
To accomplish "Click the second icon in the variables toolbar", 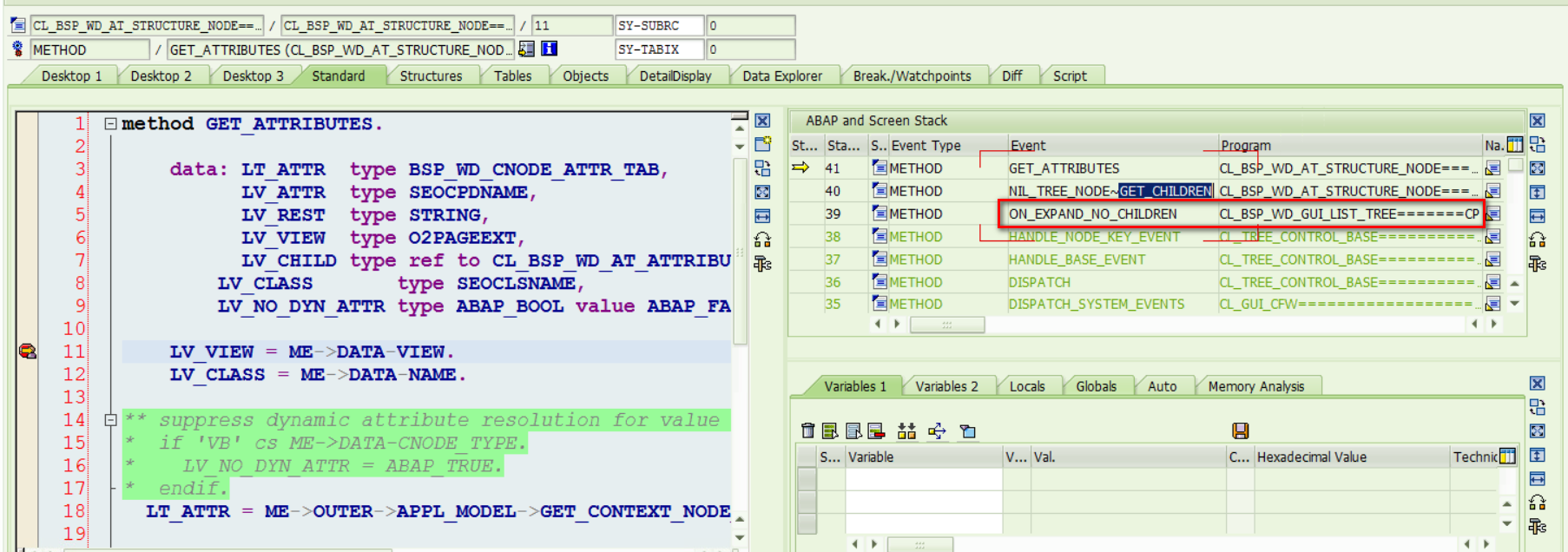I will tap(830, 430).
